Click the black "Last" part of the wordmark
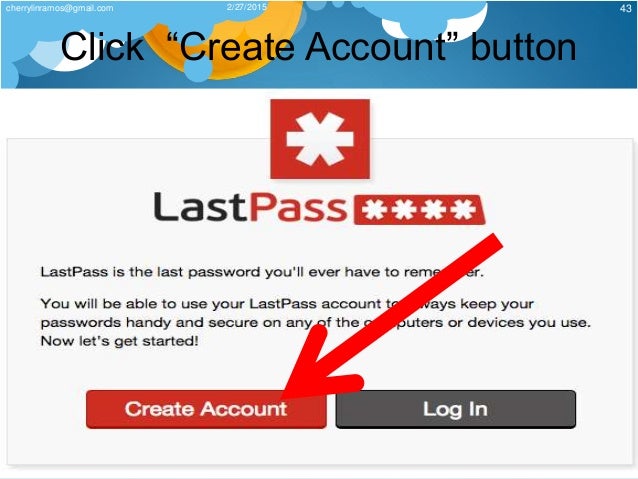This screenshot has height=479, width=638. 200,207
